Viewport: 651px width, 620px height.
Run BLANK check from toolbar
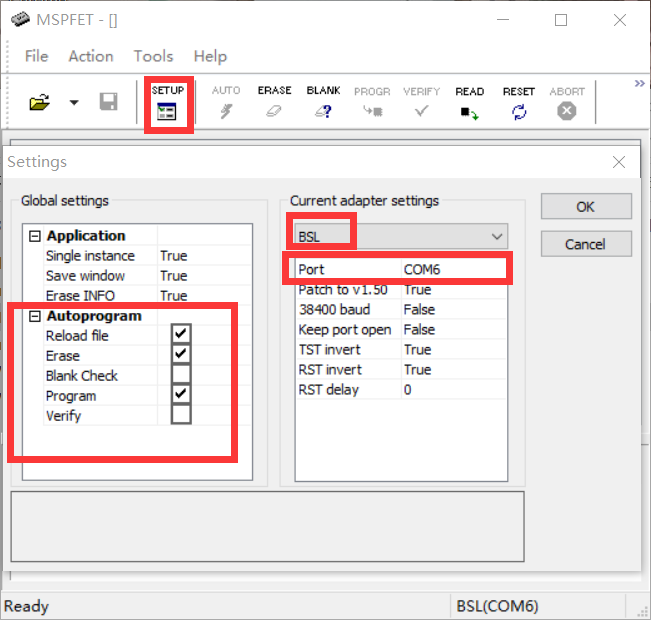pos(323,103)
